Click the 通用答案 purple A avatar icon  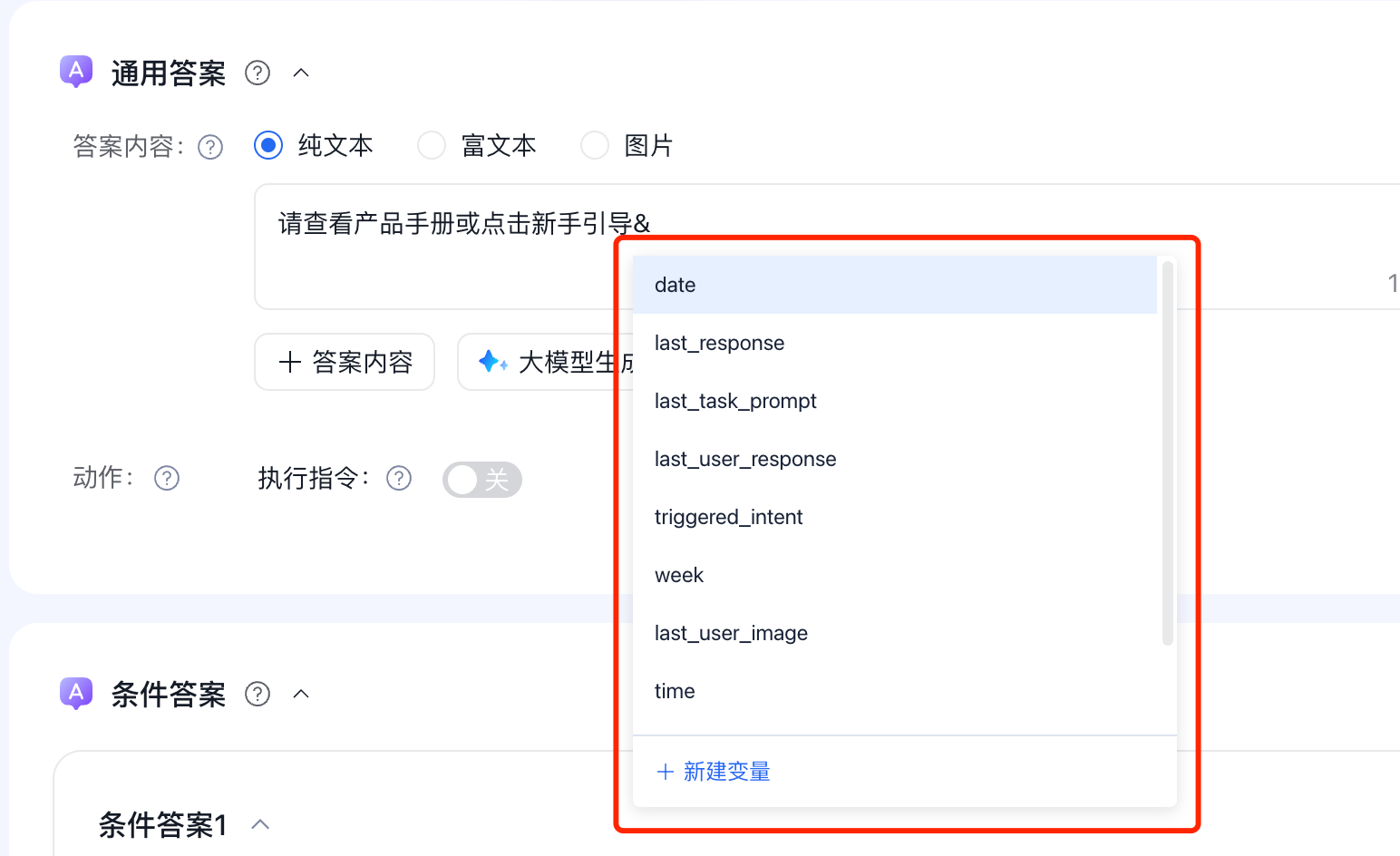coord(76,72)
